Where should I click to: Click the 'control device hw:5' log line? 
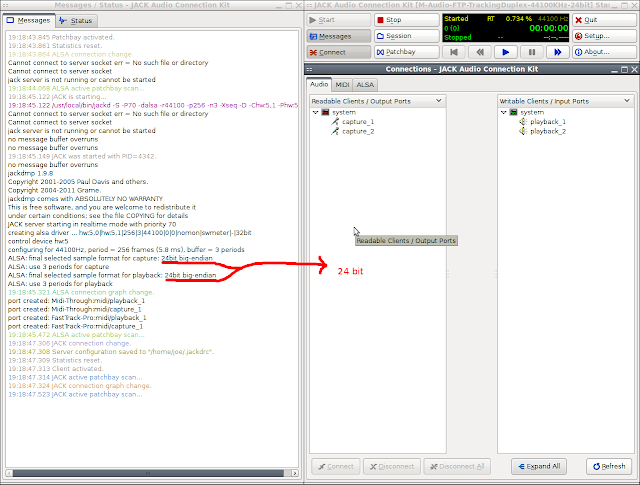tap(38, 241)
